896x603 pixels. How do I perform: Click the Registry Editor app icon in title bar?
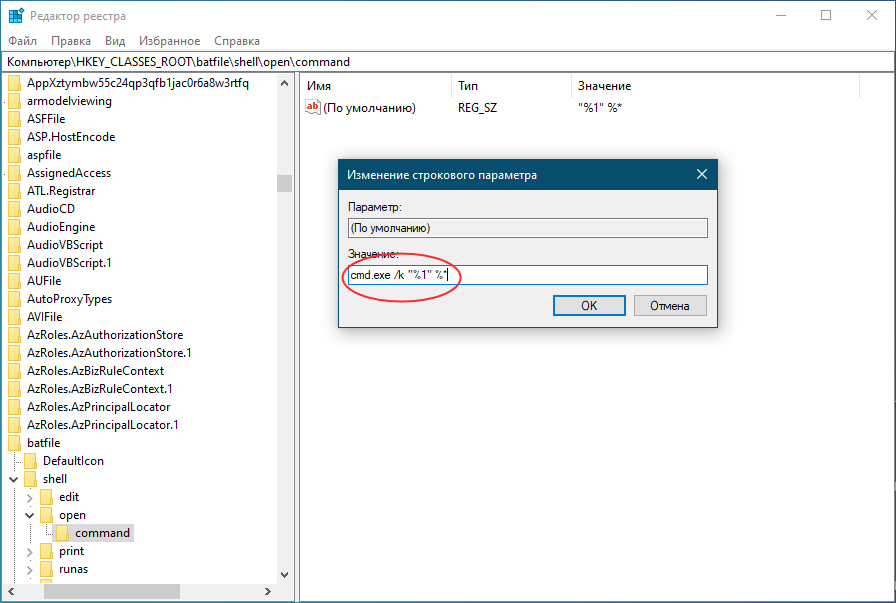pos(15,15)
